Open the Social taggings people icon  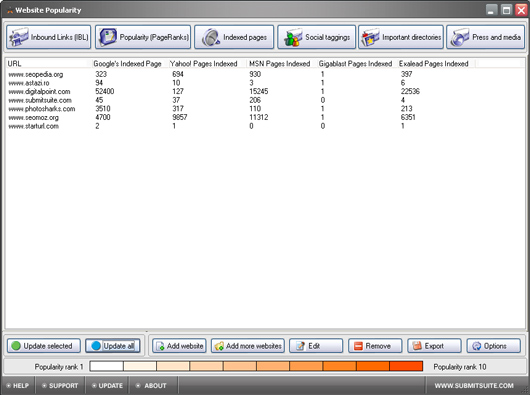click(293, 37)
